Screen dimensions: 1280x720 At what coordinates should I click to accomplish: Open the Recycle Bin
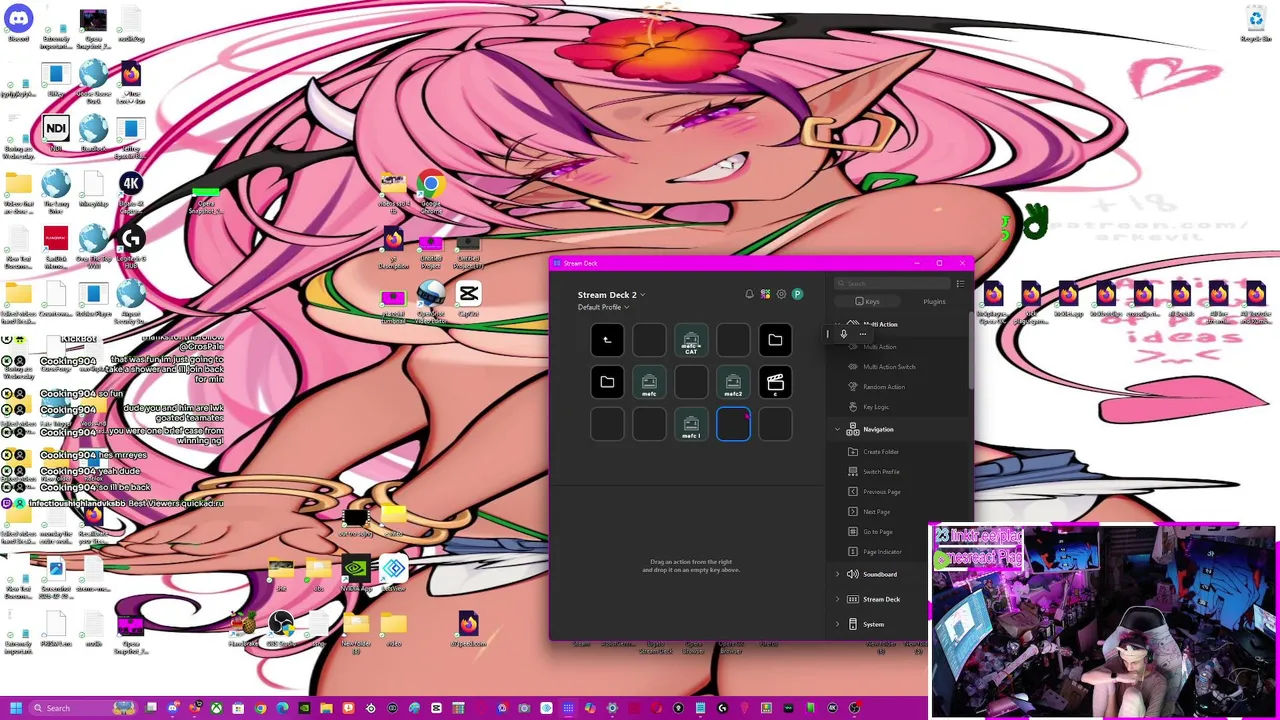[x=1256, y=24]
